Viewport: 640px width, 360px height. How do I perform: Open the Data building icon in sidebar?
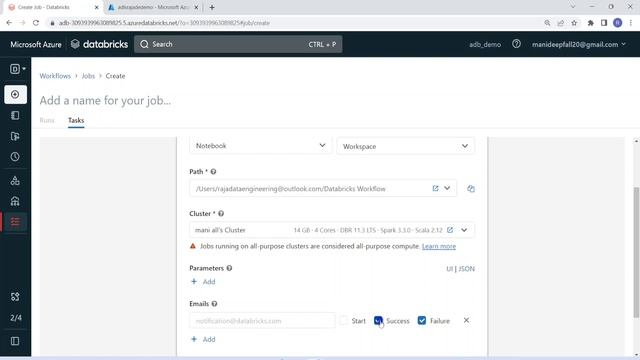(15, 201)
